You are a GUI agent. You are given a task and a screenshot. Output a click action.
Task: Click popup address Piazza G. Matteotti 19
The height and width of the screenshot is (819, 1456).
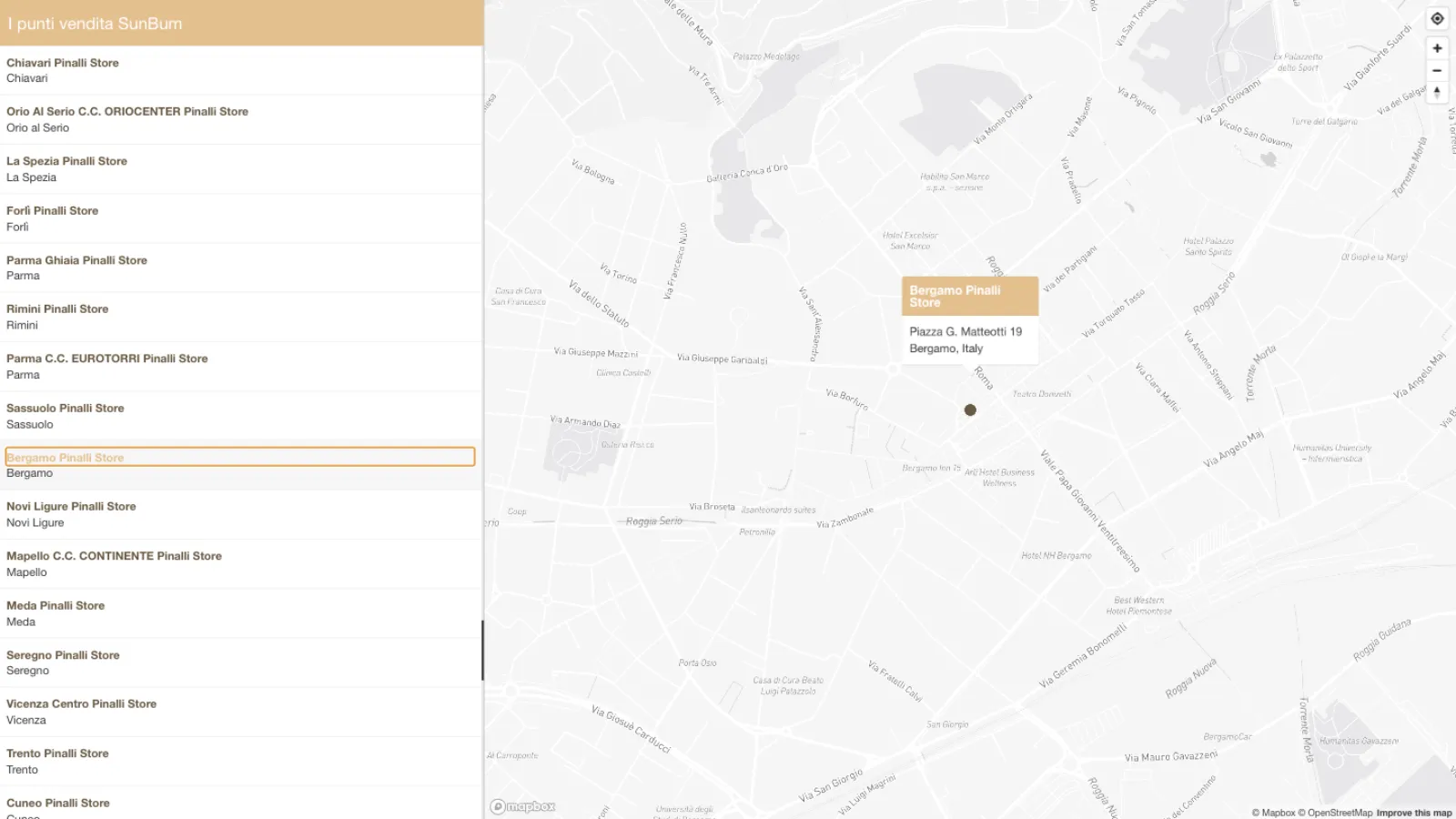[966, 331]
